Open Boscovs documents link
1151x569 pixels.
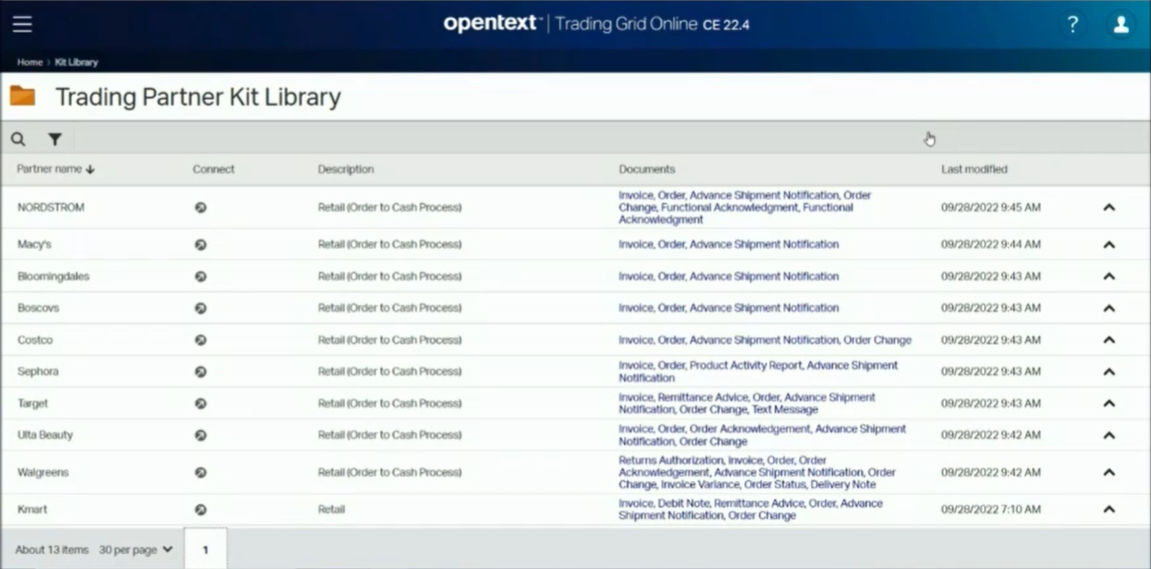coord(729,308)
